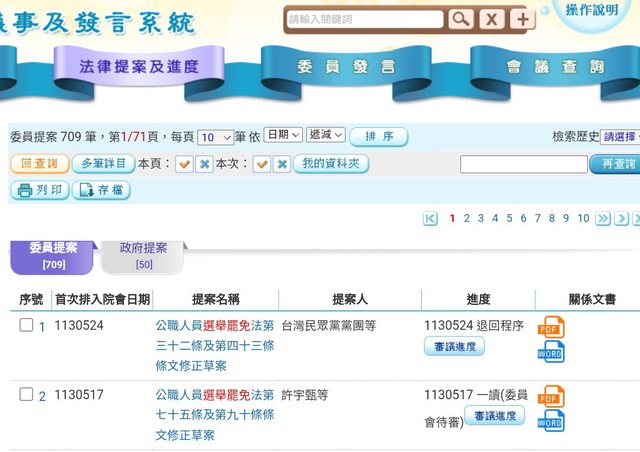Image resolution: width=640 pixels, height=452 pixels.
Task: Click 進度 column header
Action: point(478,299)
